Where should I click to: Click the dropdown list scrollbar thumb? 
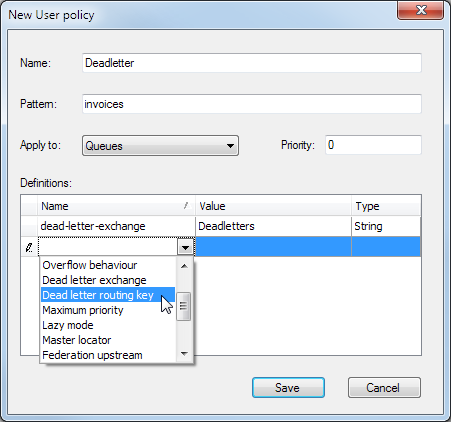(184, 306)
